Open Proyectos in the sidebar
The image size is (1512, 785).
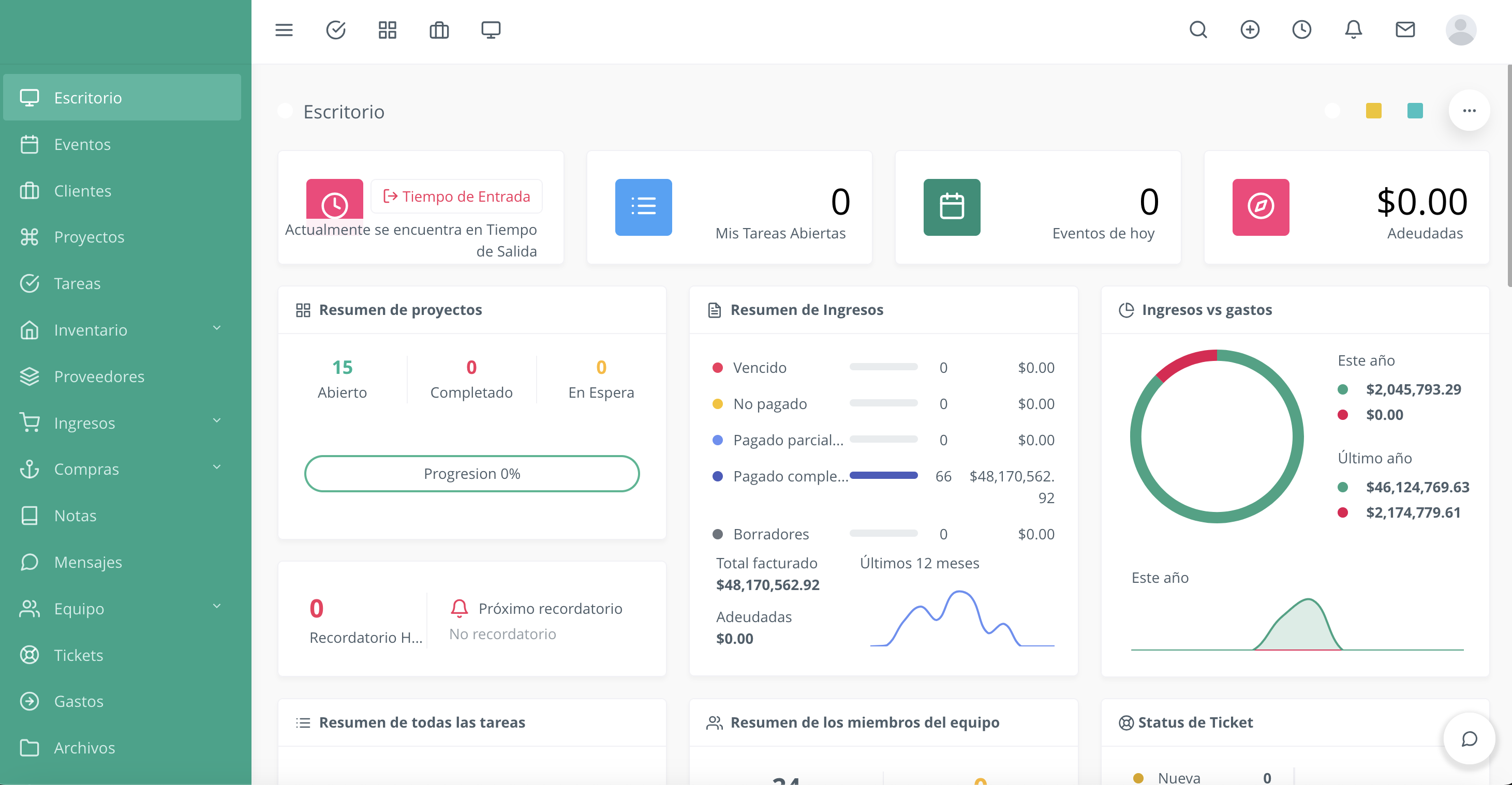(89, 237)
